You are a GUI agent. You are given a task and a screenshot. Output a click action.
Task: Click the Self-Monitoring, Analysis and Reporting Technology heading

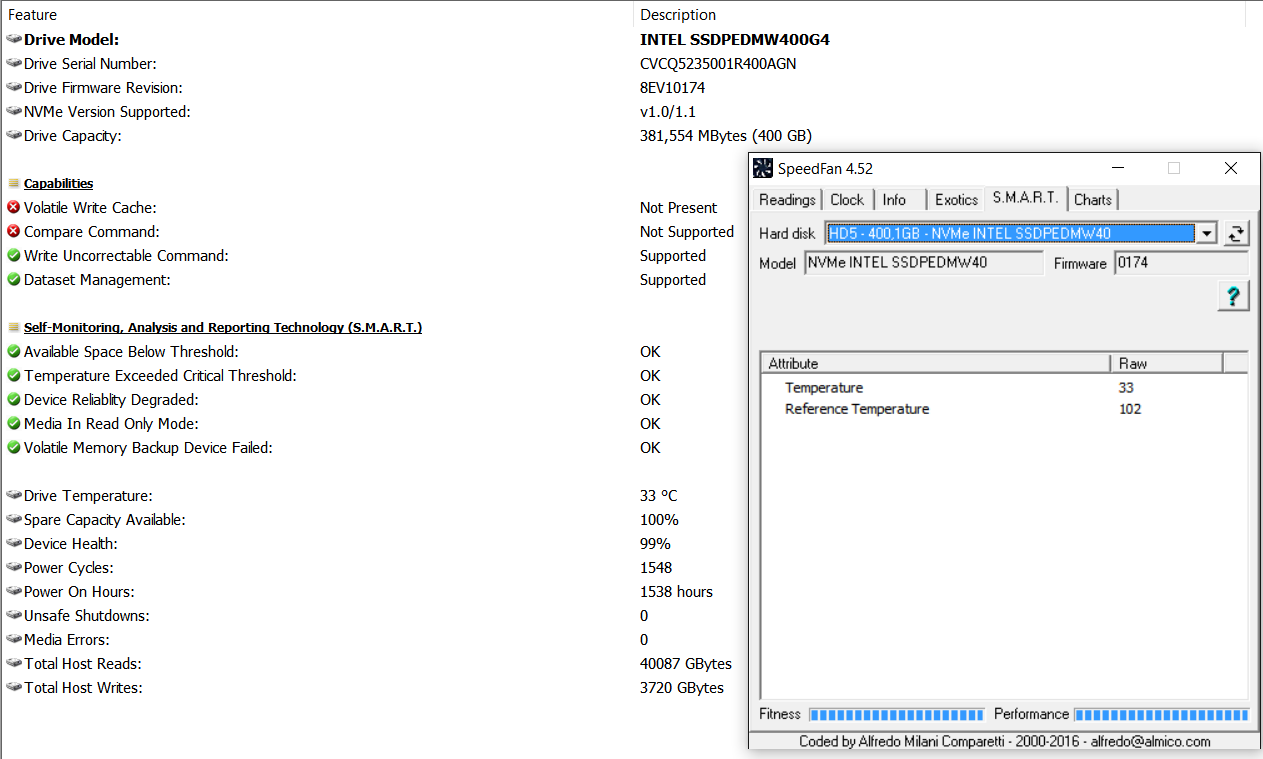tap(223, 328)
